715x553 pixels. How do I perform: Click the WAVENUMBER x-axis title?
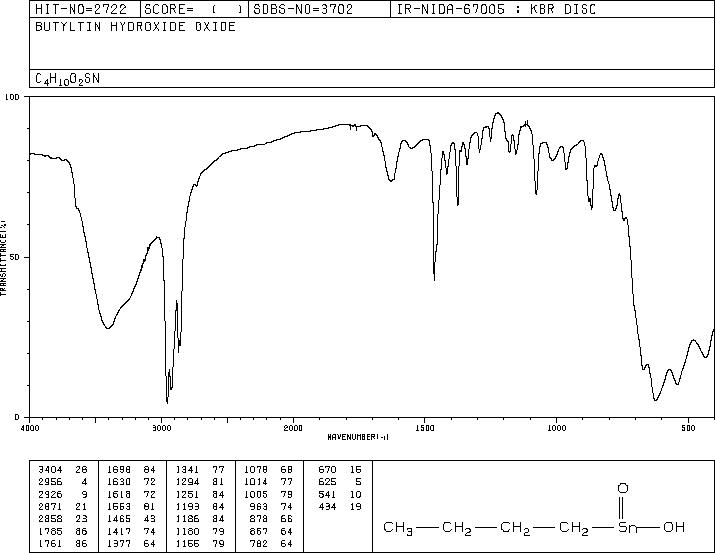coord(358,437)
